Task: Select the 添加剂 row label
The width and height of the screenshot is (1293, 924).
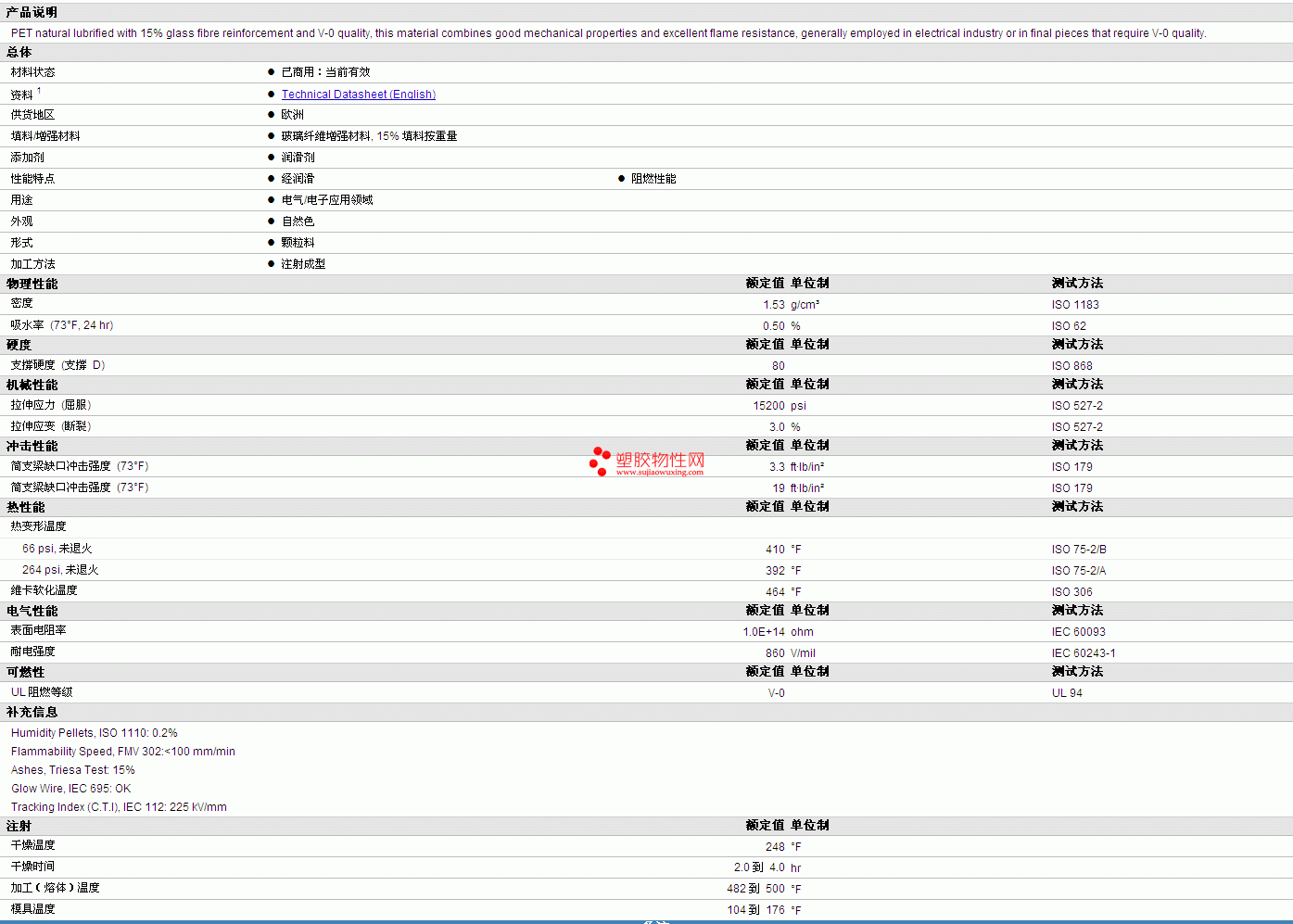Action: coord(28,158)
